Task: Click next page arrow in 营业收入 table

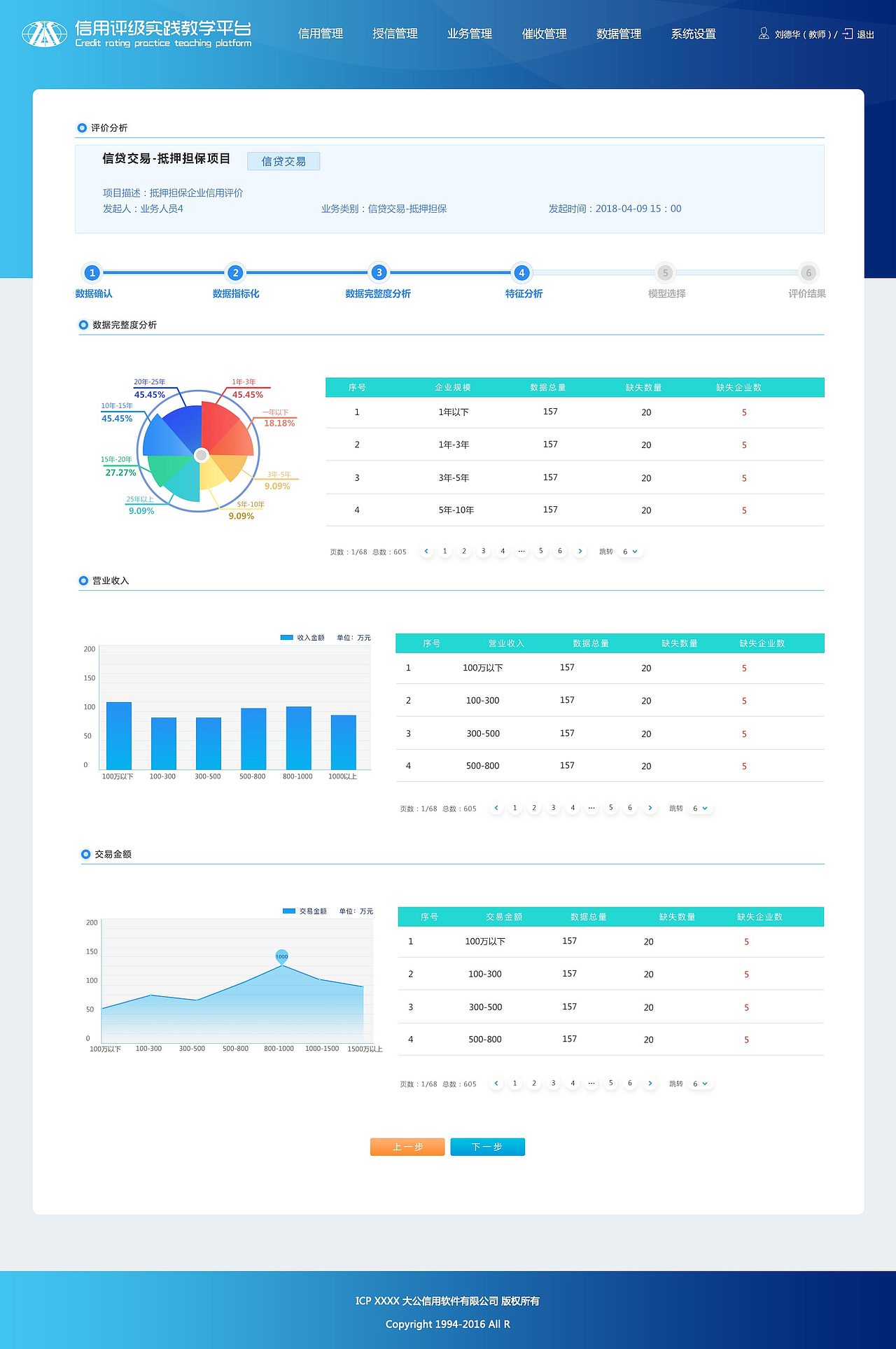Action: pos(650,808)
